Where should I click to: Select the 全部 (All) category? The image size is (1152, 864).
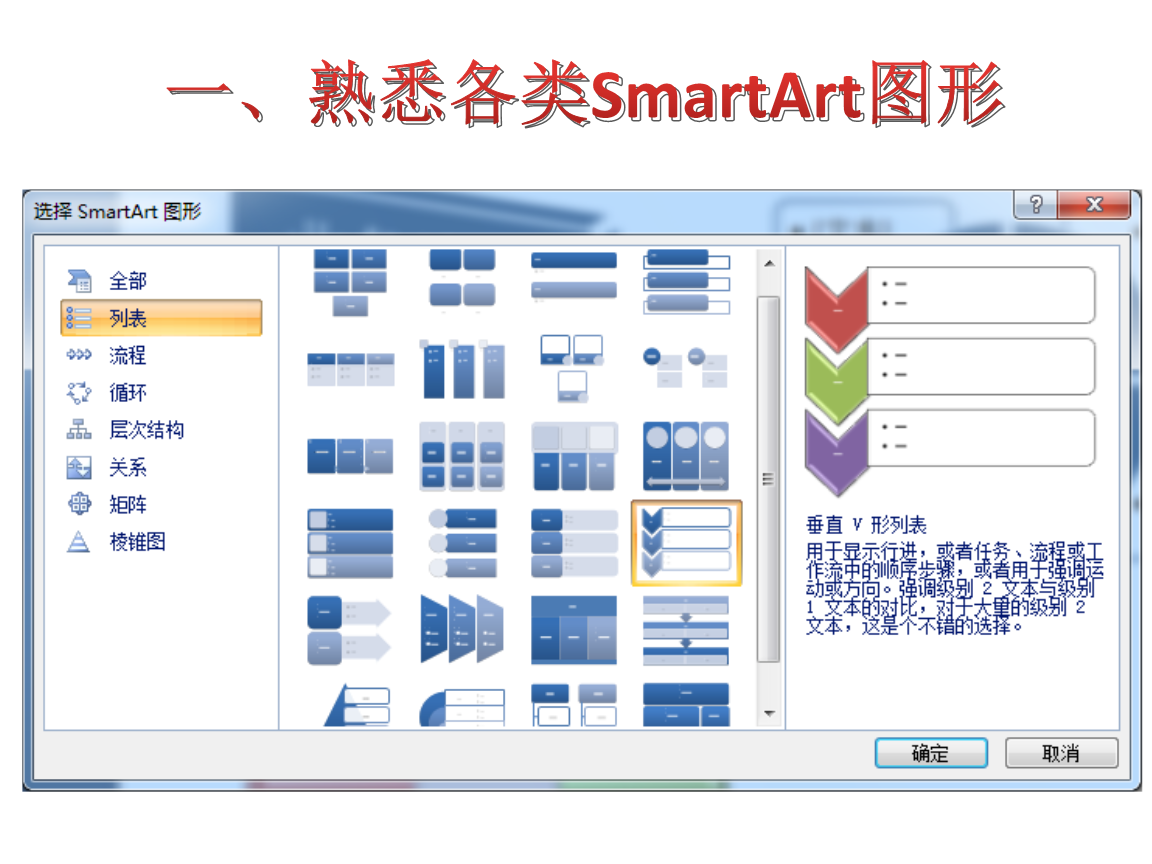click(127, 281)
